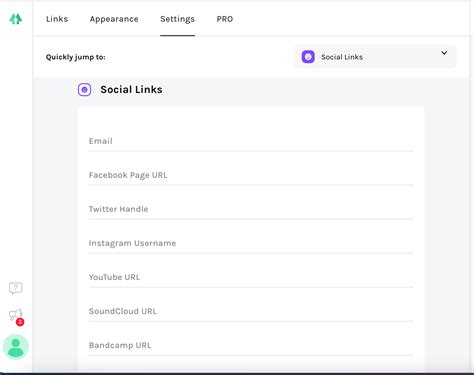
Task: Open announcements megaphone icon with badge
Action: click(16, 316)
